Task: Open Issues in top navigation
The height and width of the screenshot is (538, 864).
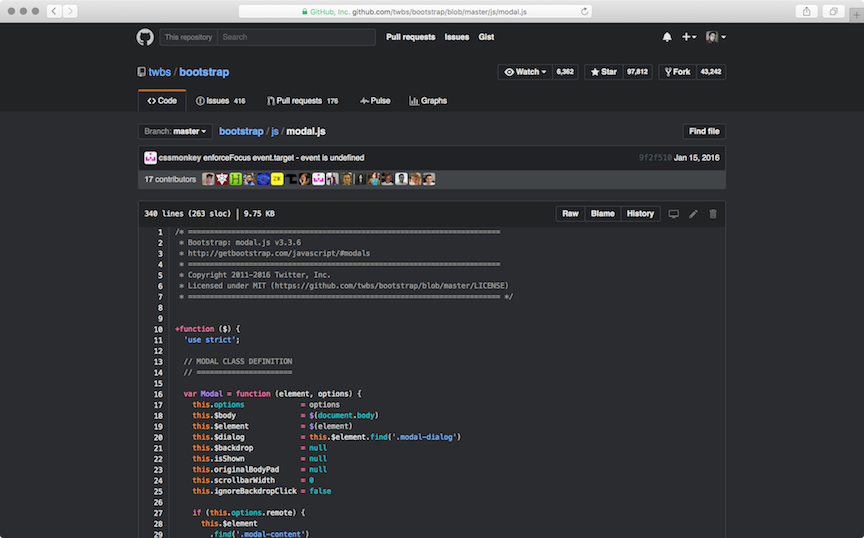Action: pos(457,37)
